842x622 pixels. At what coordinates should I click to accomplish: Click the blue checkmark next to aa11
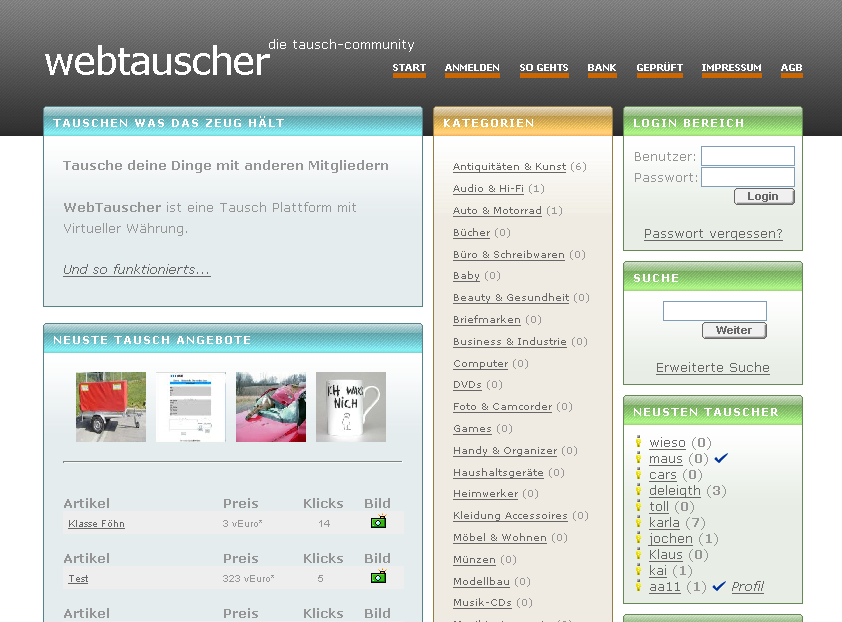click(718, 586)
